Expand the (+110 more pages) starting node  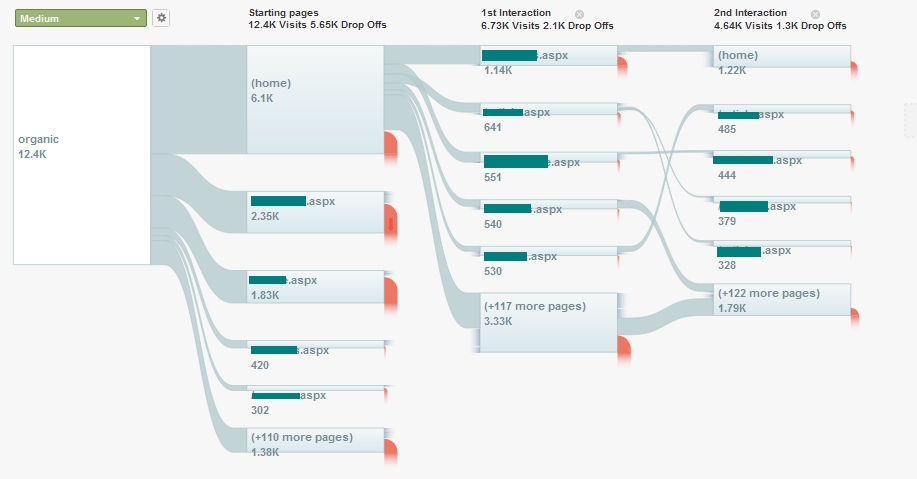[x=316, y=443]
